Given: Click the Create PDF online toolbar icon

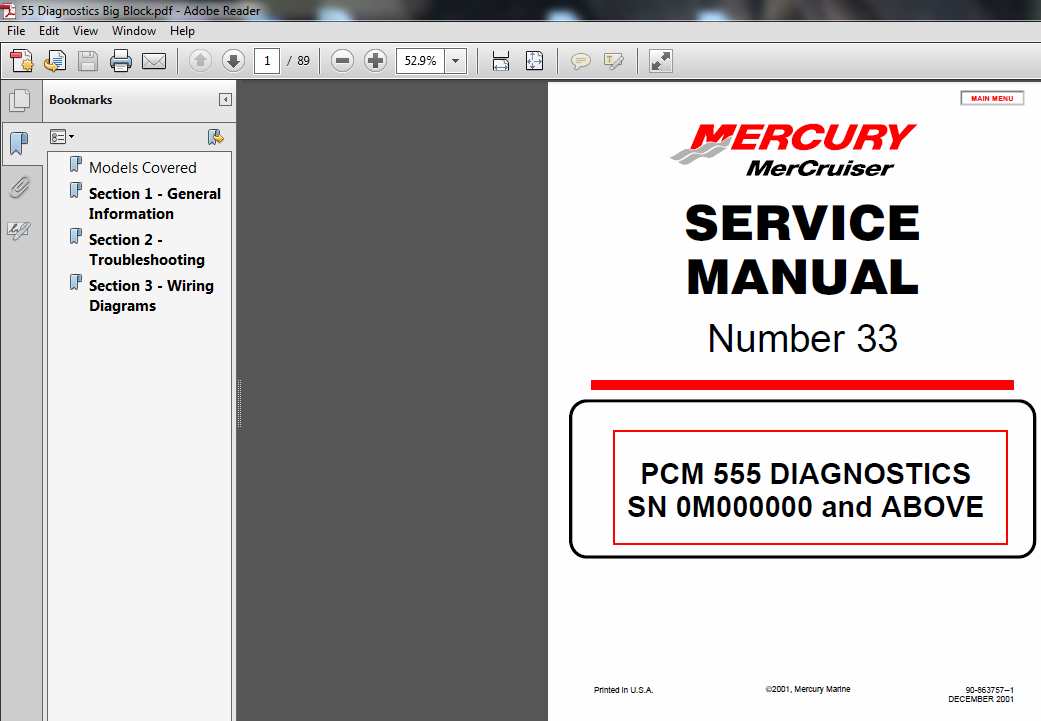Looking at the screenshot, I should [x=22, y=61].
